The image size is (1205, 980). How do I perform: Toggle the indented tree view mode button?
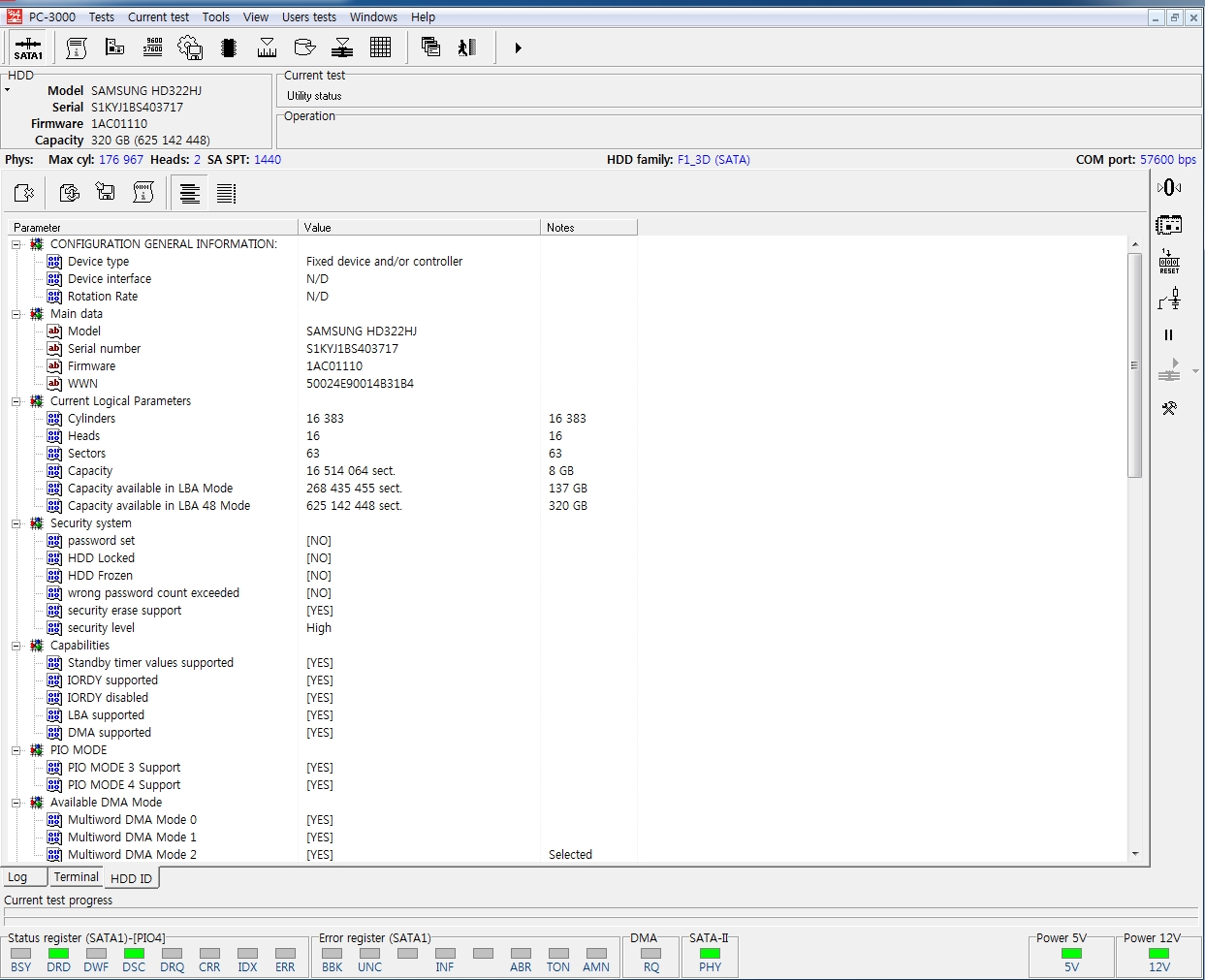pos(190,194)
